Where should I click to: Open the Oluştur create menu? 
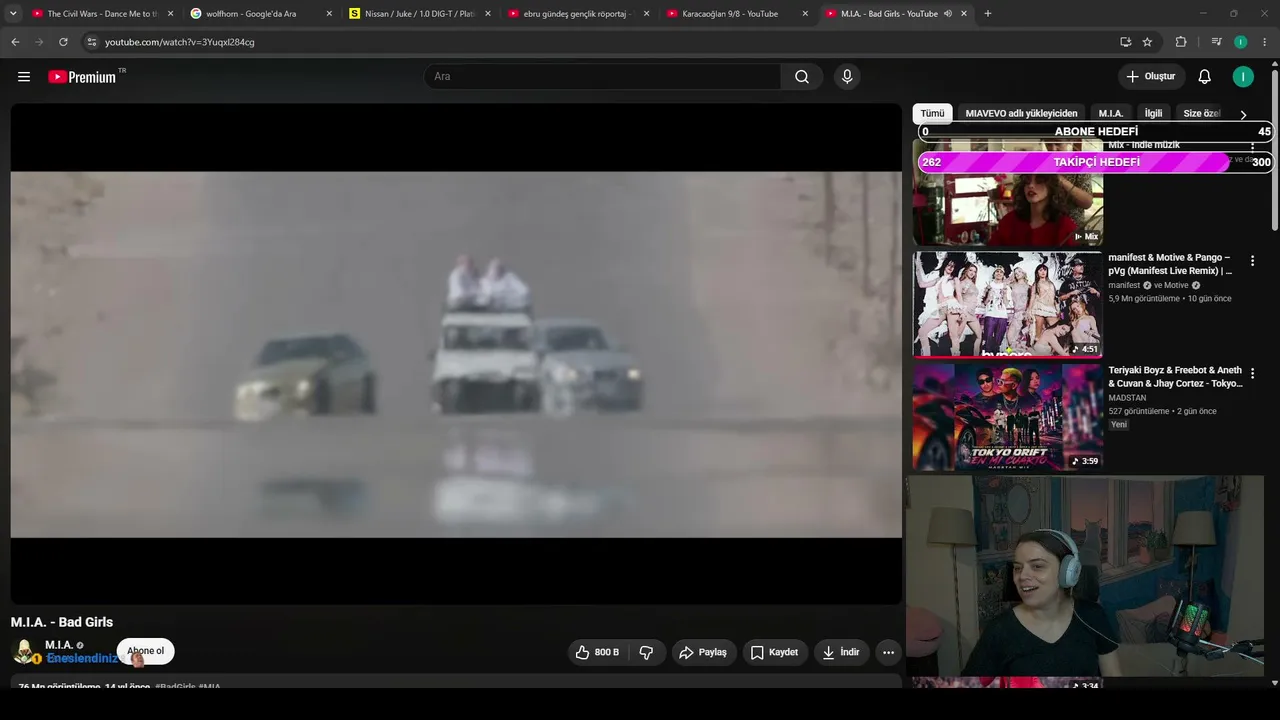coord(1151,77)
